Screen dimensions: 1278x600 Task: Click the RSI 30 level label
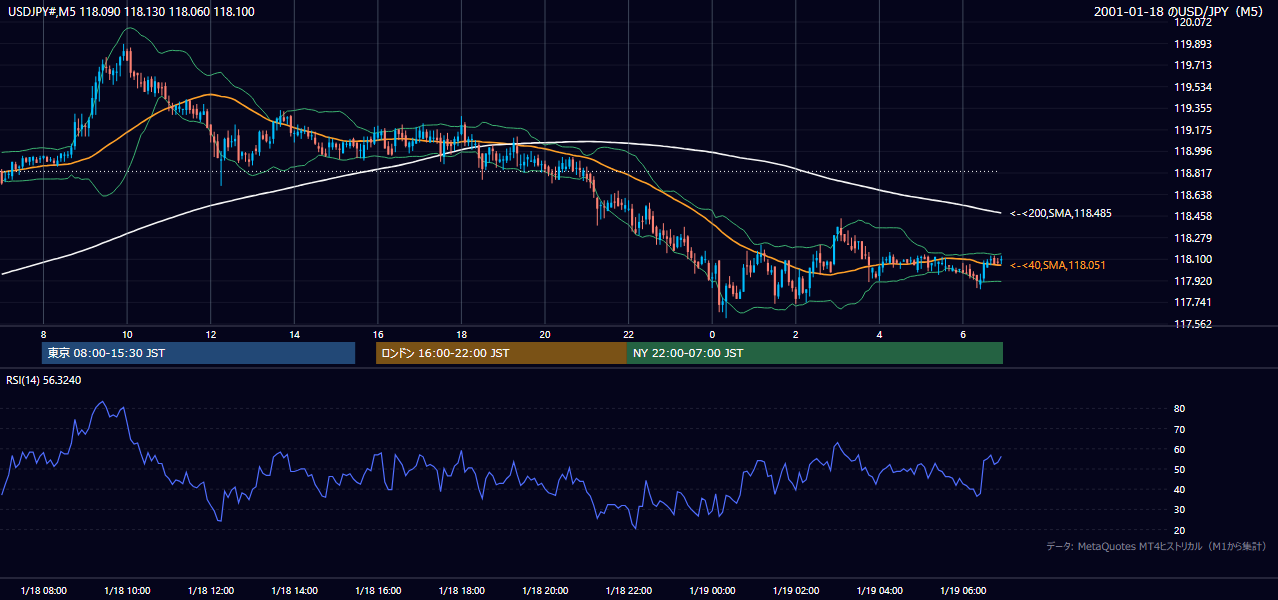point(1180,510)
